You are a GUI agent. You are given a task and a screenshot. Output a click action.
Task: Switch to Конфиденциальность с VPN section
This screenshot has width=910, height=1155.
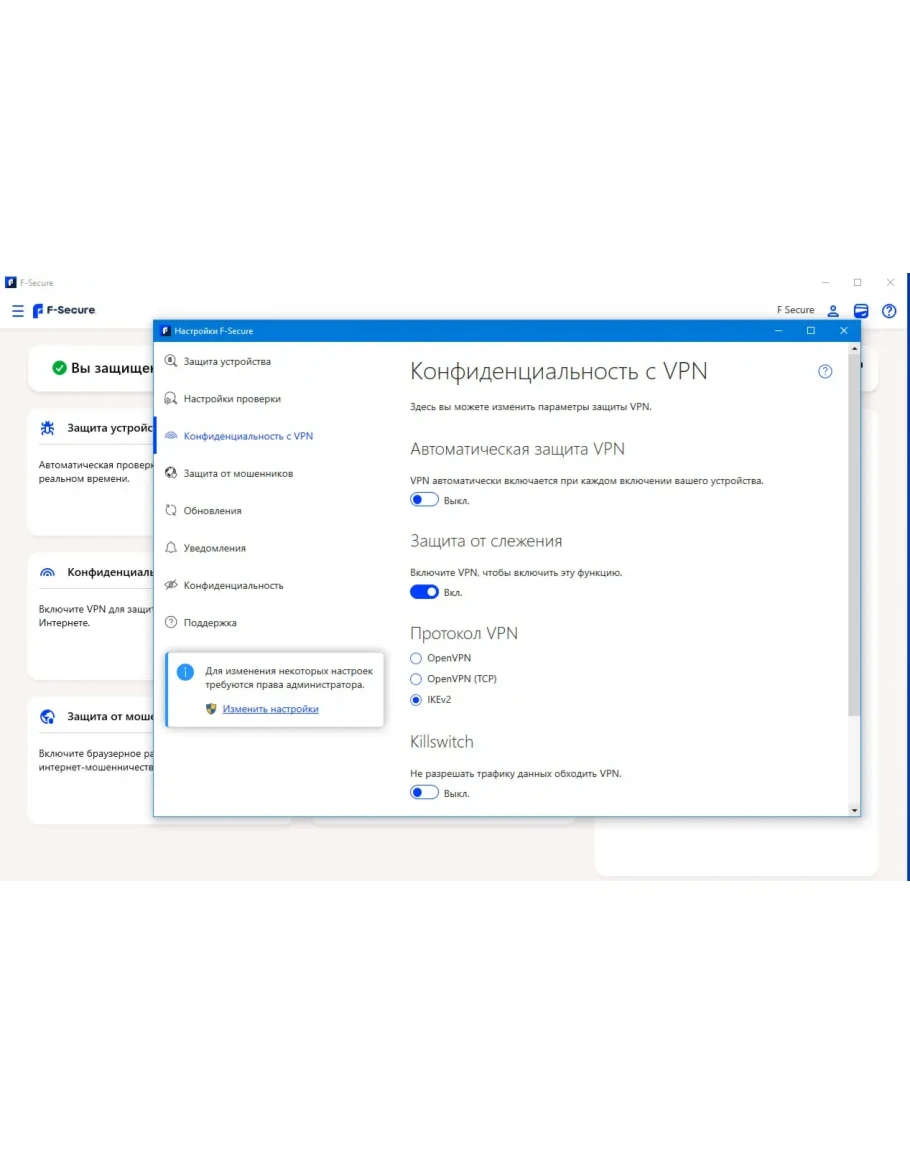248,436
